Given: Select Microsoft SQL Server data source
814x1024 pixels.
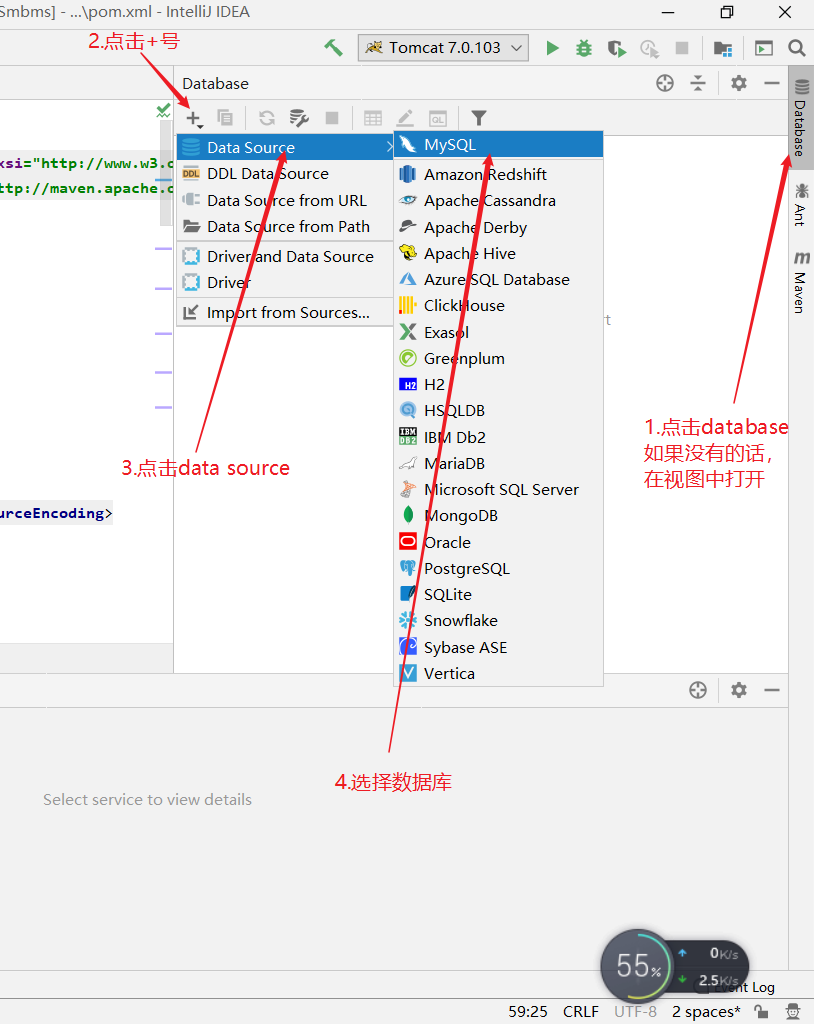Looking at the screenshot, I should (x=498, y=490).
